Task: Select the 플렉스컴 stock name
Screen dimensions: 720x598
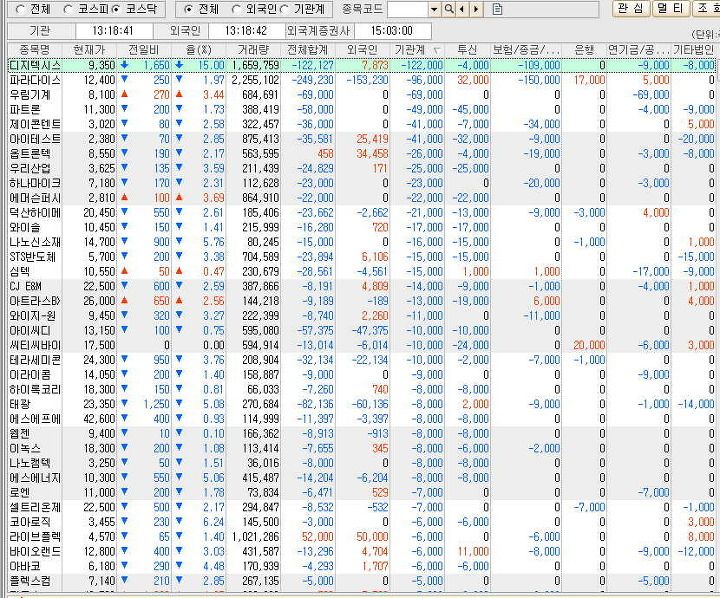Action: (30, 581)
